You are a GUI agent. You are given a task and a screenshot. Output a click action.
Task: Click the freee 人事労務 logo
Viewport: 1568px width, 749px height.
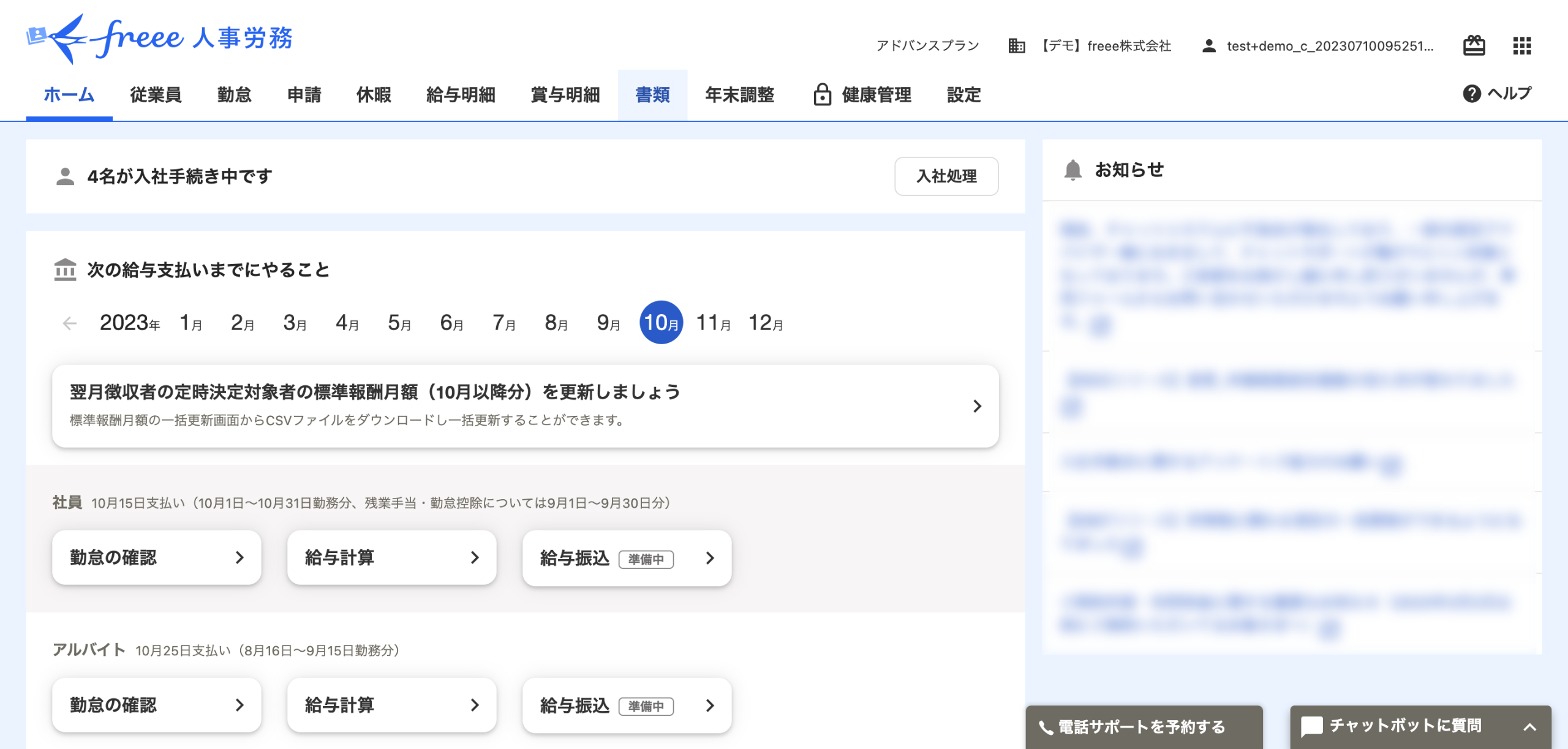[159, 38]
